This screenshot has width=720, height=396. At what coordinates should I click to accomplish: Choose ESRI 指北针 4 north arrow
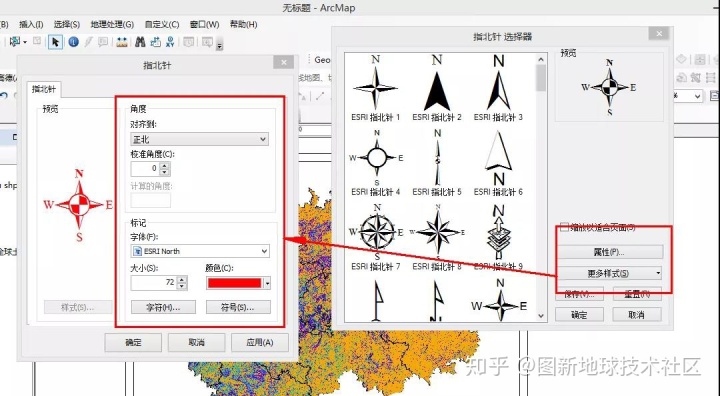pos(376,163)
